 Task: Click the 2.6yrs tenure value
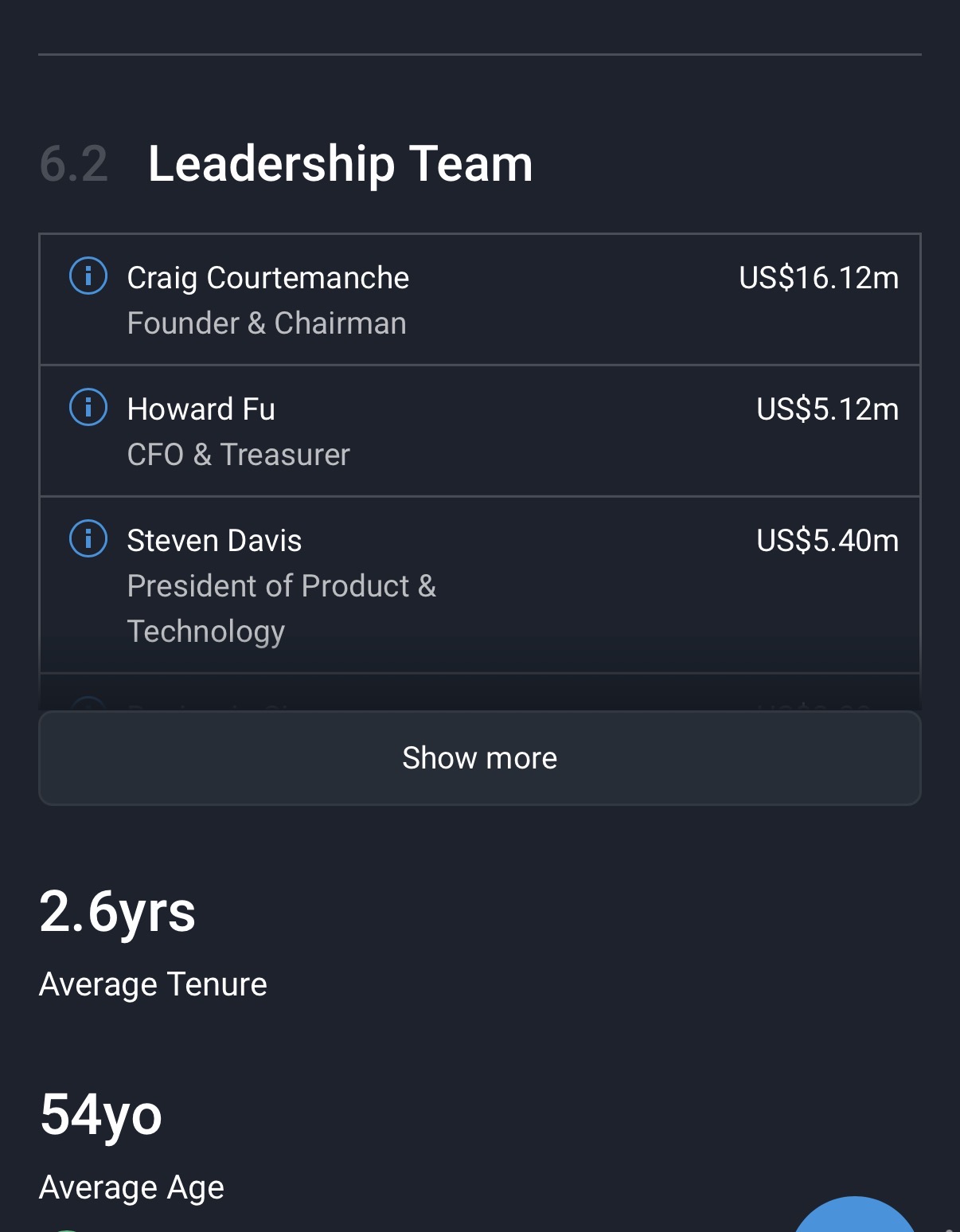point(117,911)
